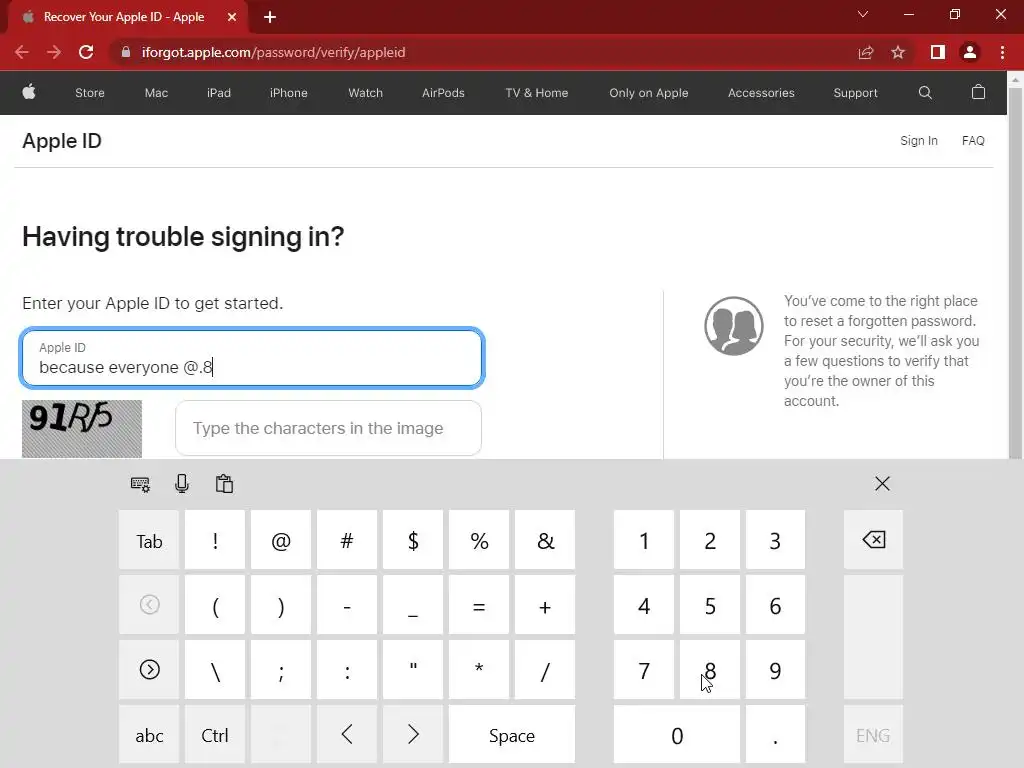Tap the number 5 key
Viewport: 1024px width, 768px height.
click(710, 605)
